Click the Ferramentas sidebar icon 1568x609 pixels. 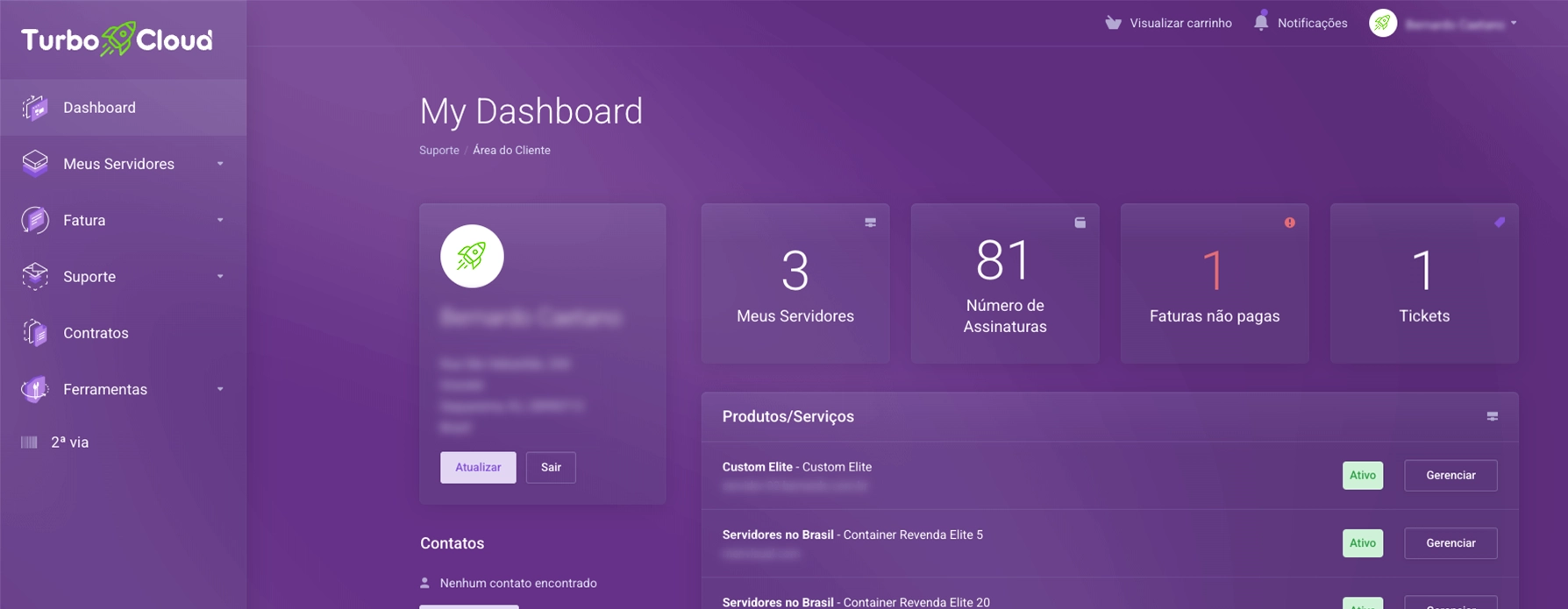(35, 389)
